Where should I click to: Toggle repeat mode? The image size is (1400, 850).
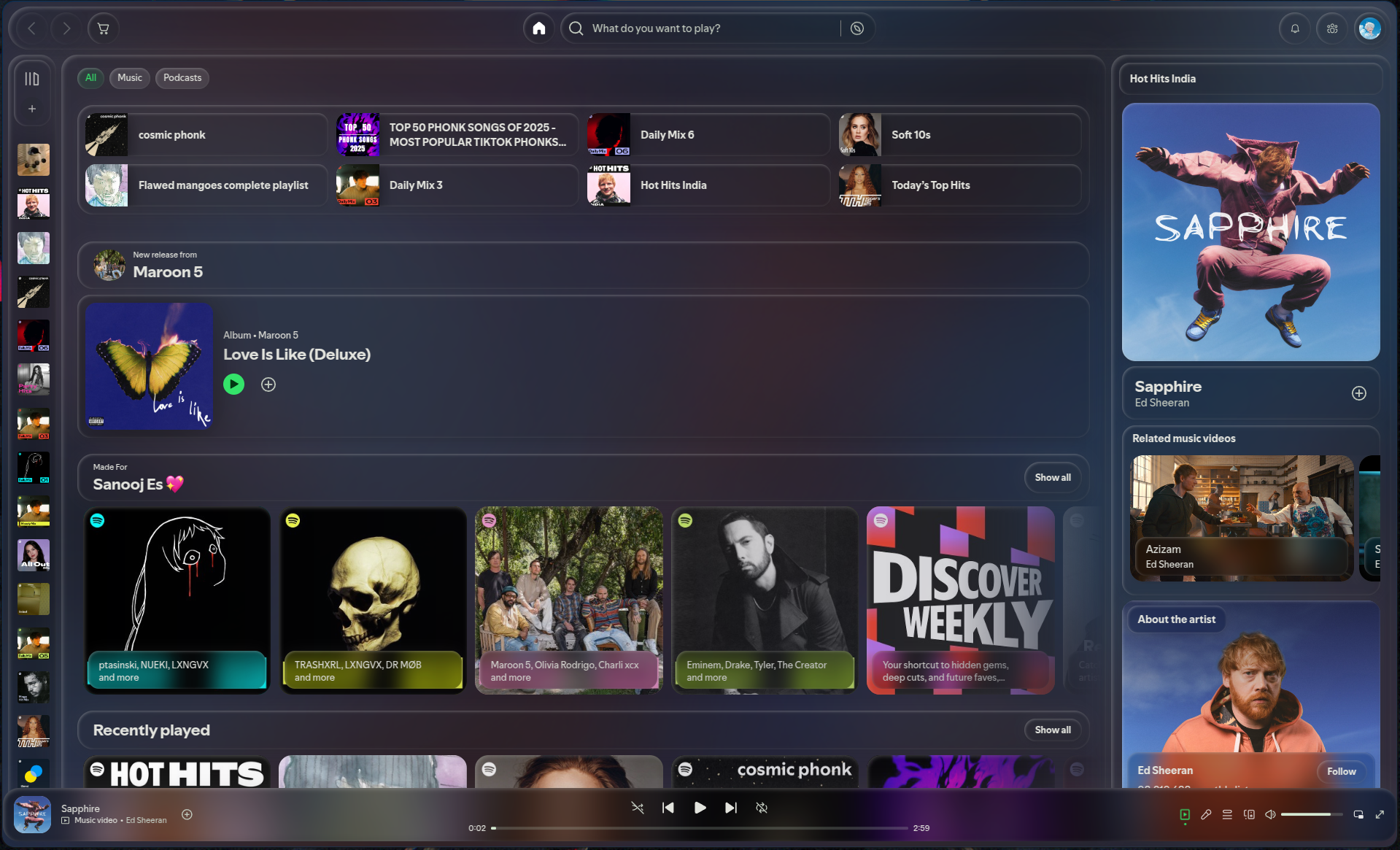[762, 808]
